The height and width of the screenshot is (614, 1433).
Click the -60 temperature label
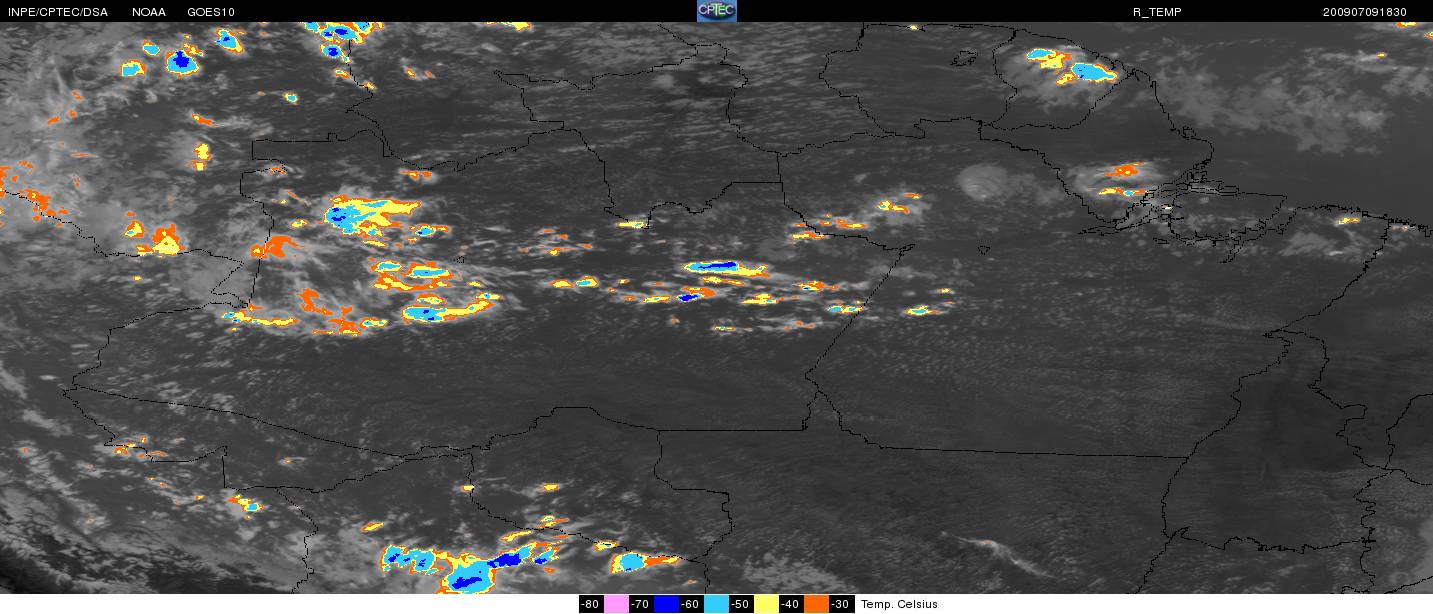691,604
